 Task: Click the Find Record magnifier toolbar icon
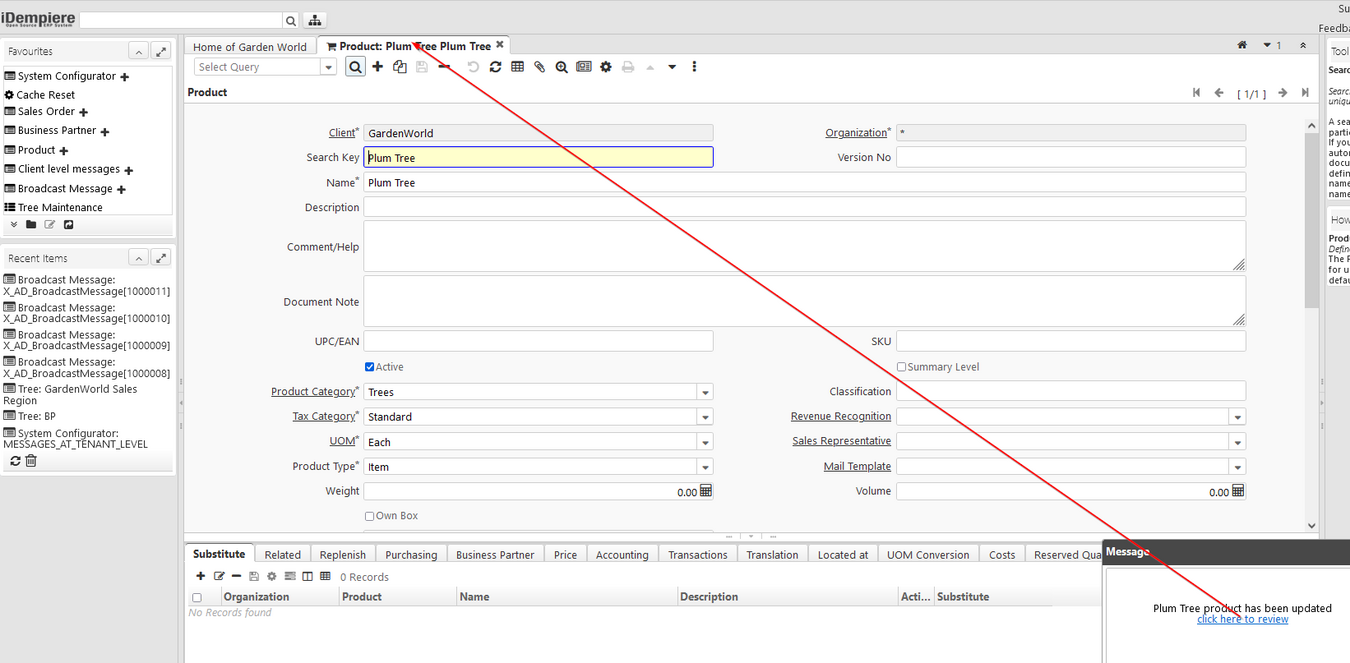[355, 67]
